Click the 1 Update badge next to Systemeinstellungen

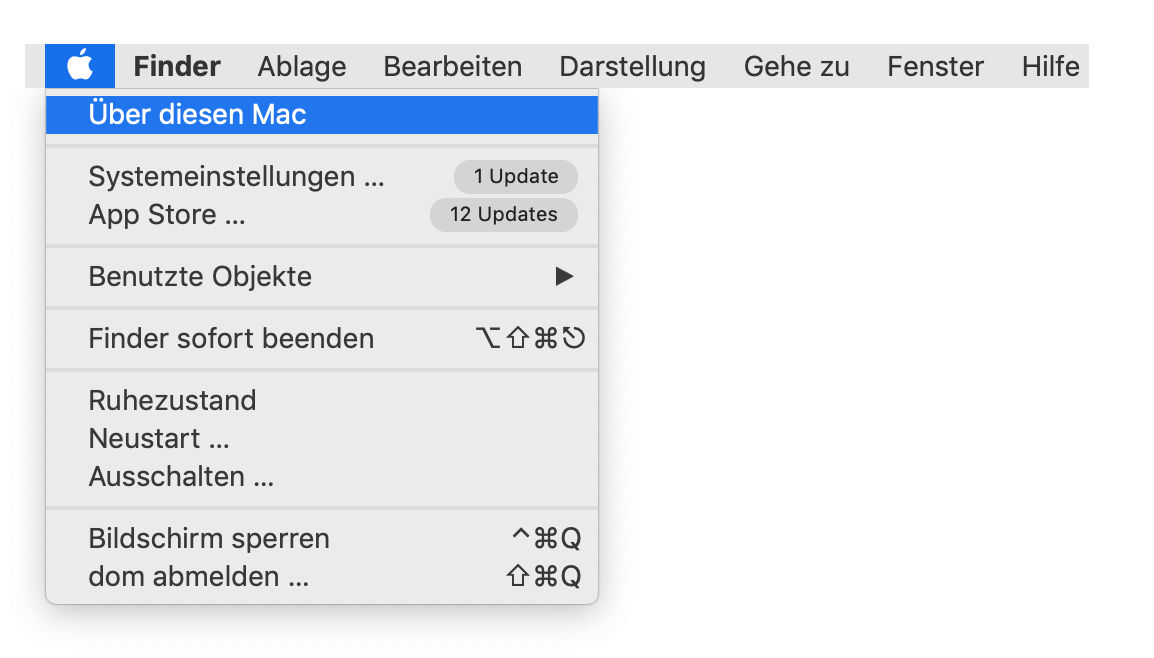515,176
